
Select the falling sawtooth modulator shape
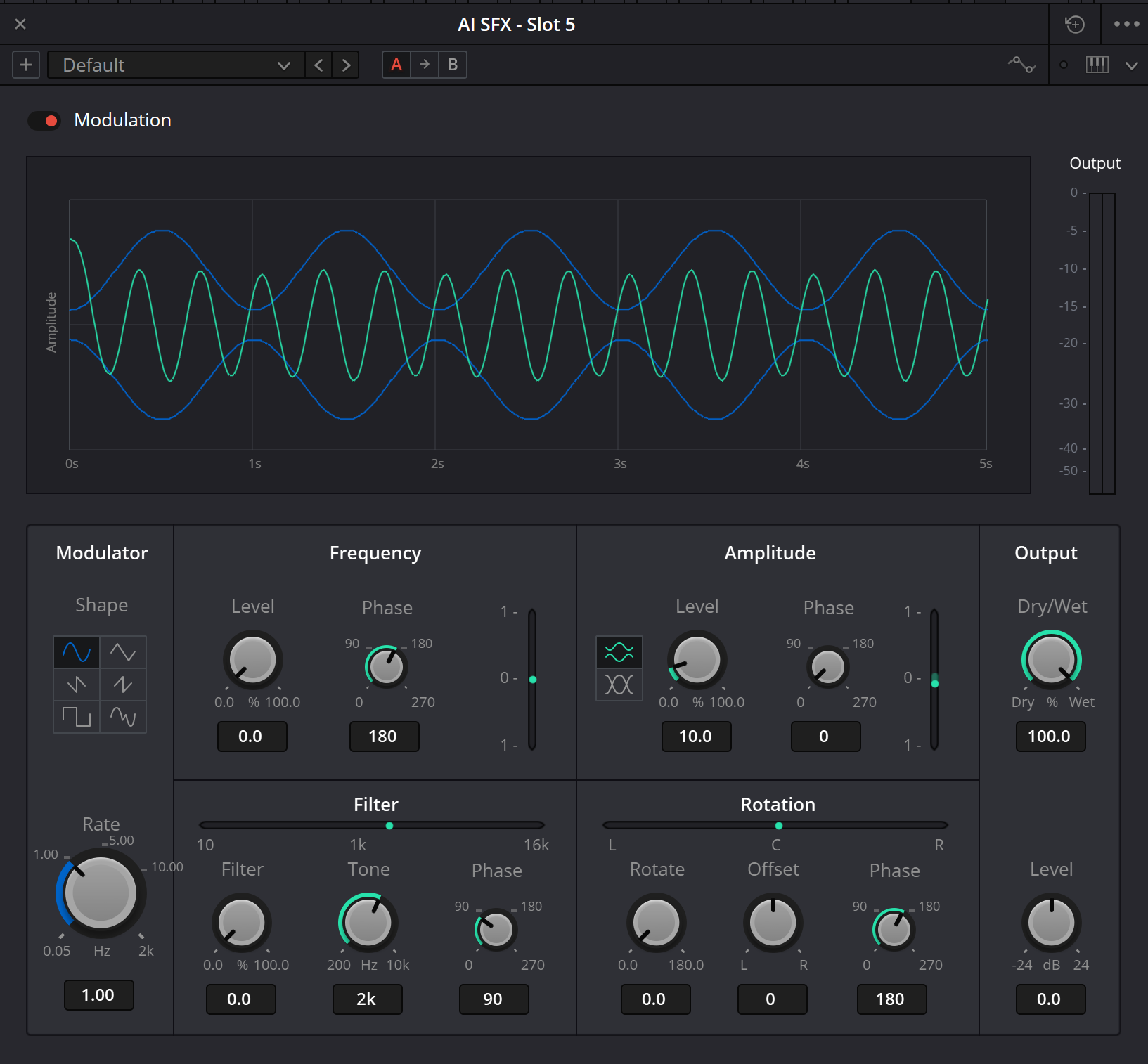tap(77, 684)
